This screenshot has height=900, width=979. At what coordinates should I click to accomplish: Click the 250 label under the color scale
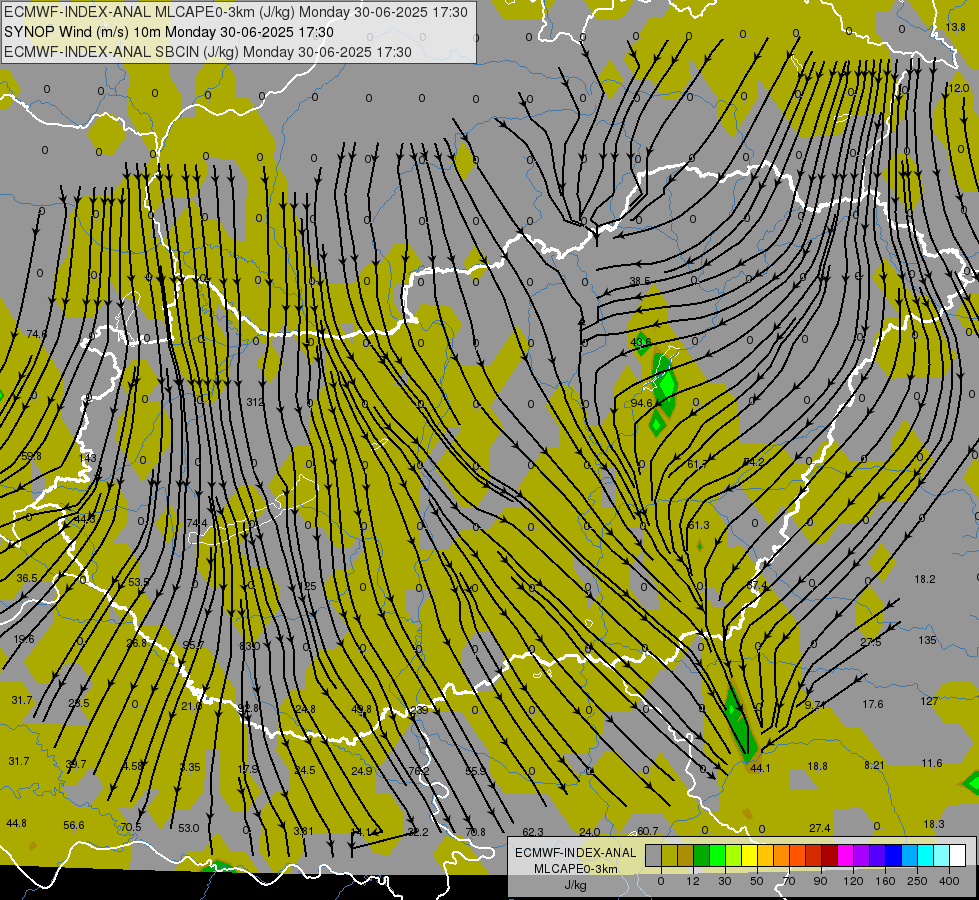(917, 881)
